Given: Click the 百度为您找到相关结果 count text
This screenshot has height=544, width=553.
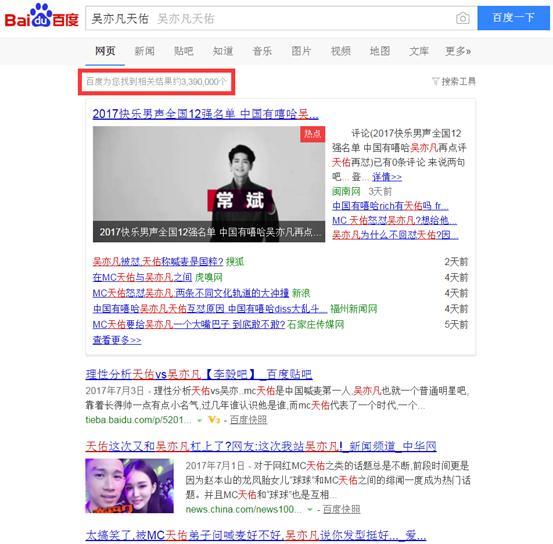Looking at the screenshot, I should click(156, 81).
